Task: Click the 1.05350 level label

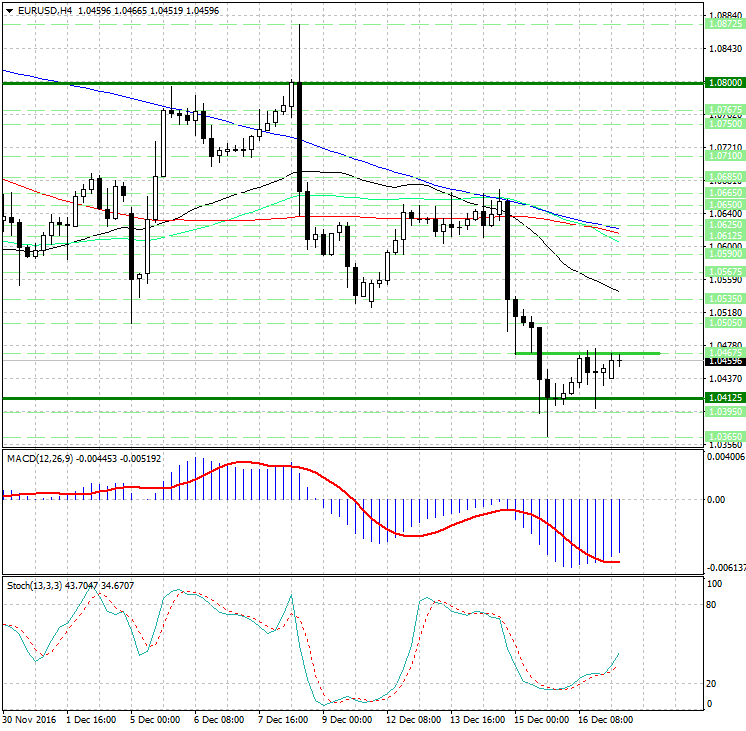Action: (x=725, y=299)
